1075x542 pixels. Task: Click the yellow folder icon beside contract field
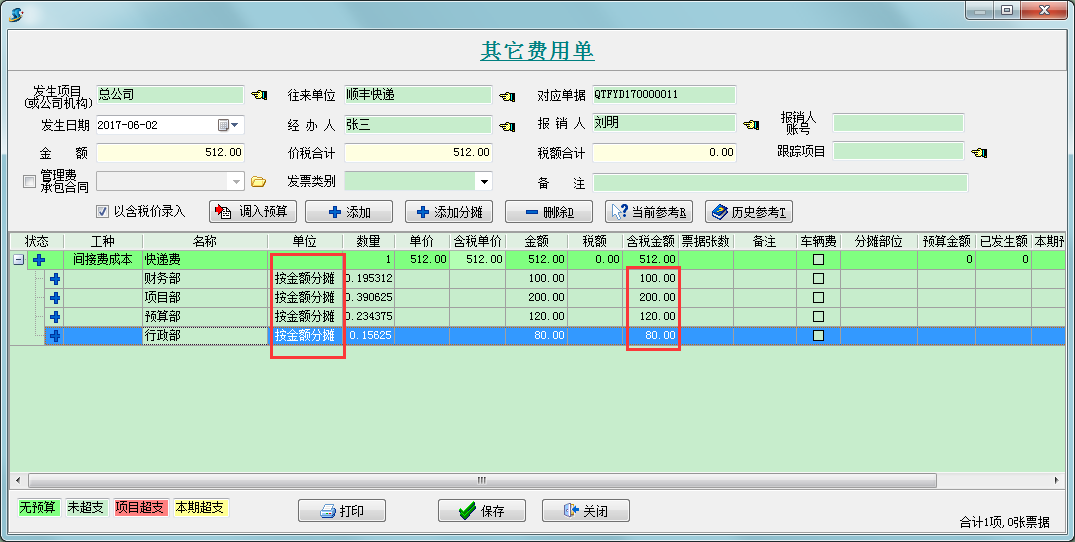[258, 182]
